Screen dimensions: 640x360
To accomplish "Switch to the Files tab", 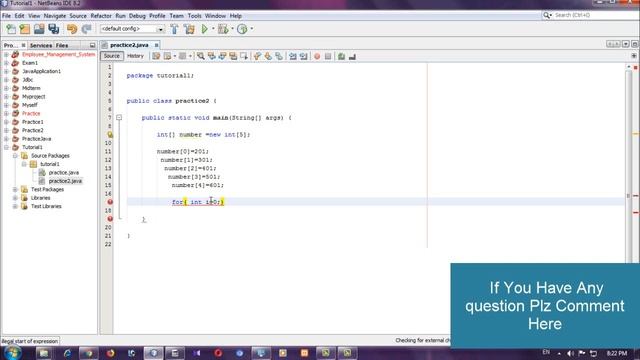I will (x=62, y=45).
